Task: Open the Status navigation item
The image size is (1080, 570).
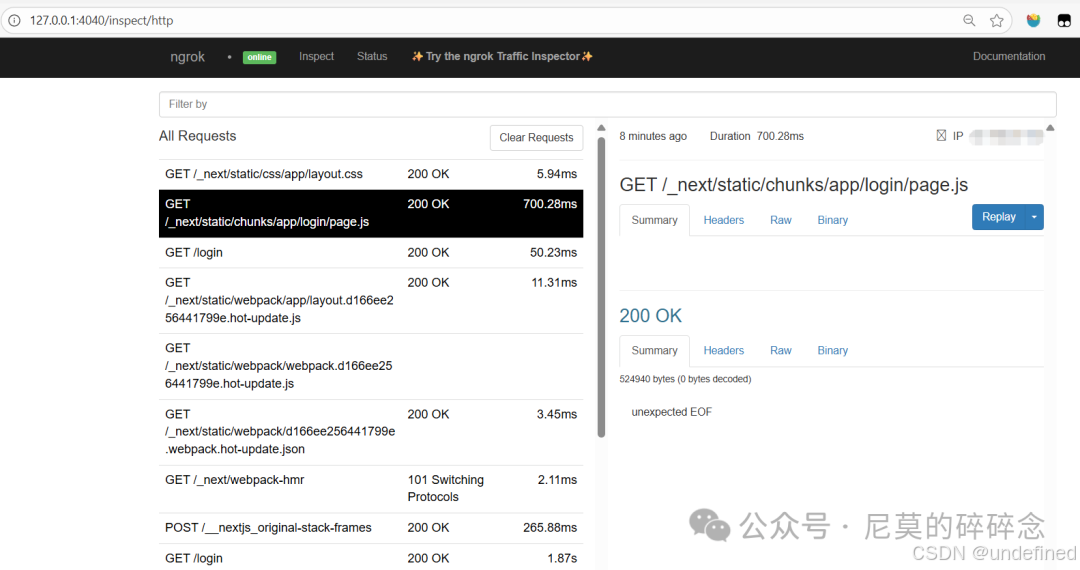Action: (x=372, y=56)
